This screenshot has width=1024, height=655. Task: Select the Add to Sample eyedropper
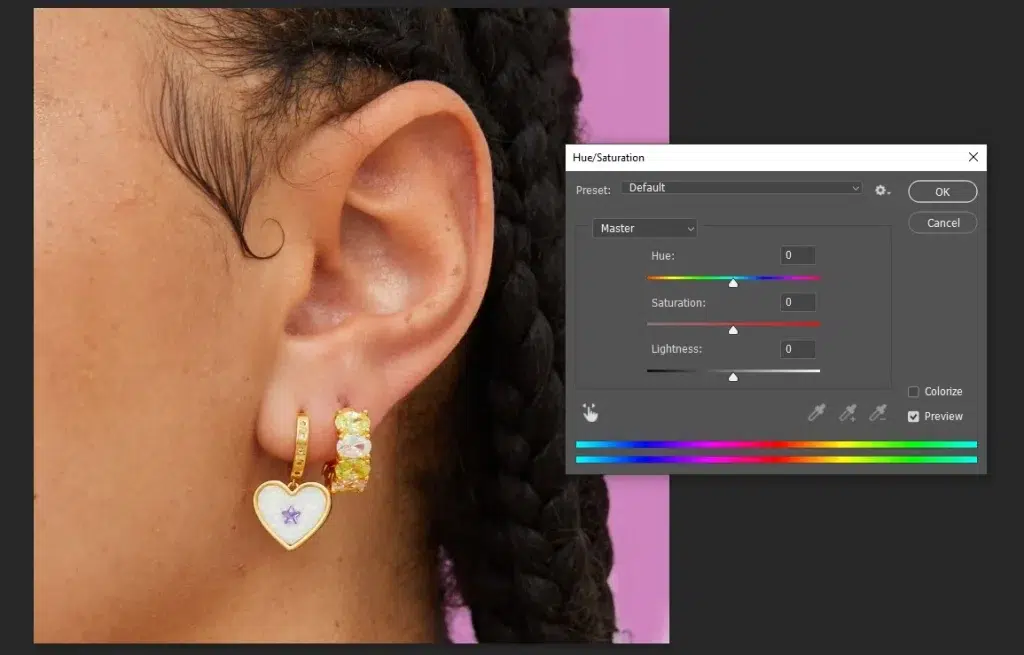click(x=848, y=412)
